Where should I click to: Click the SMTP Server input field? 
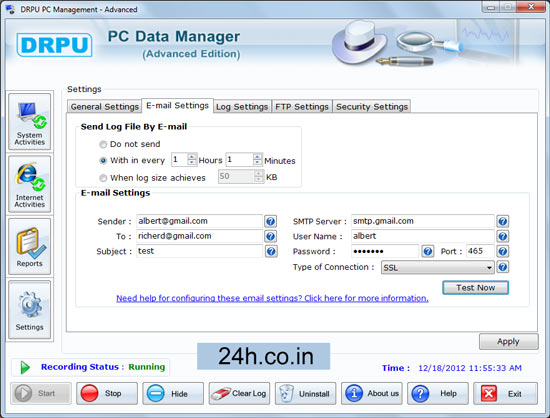coord(423,221)
